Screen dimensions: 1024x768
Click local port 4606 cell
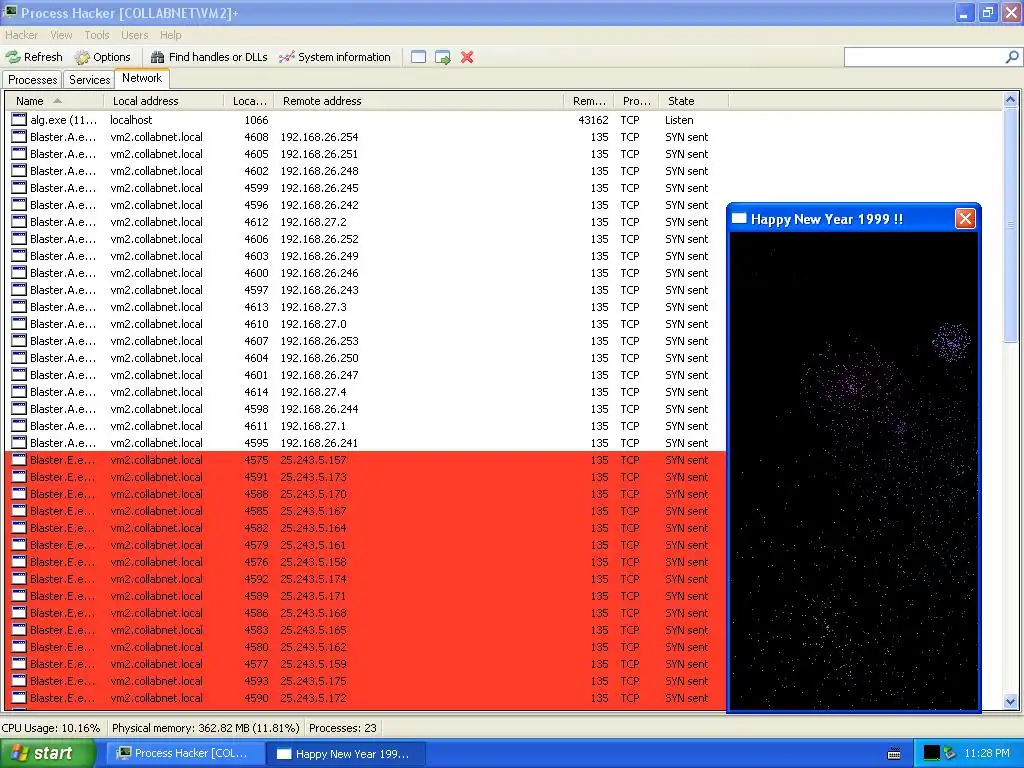(256, 239)
